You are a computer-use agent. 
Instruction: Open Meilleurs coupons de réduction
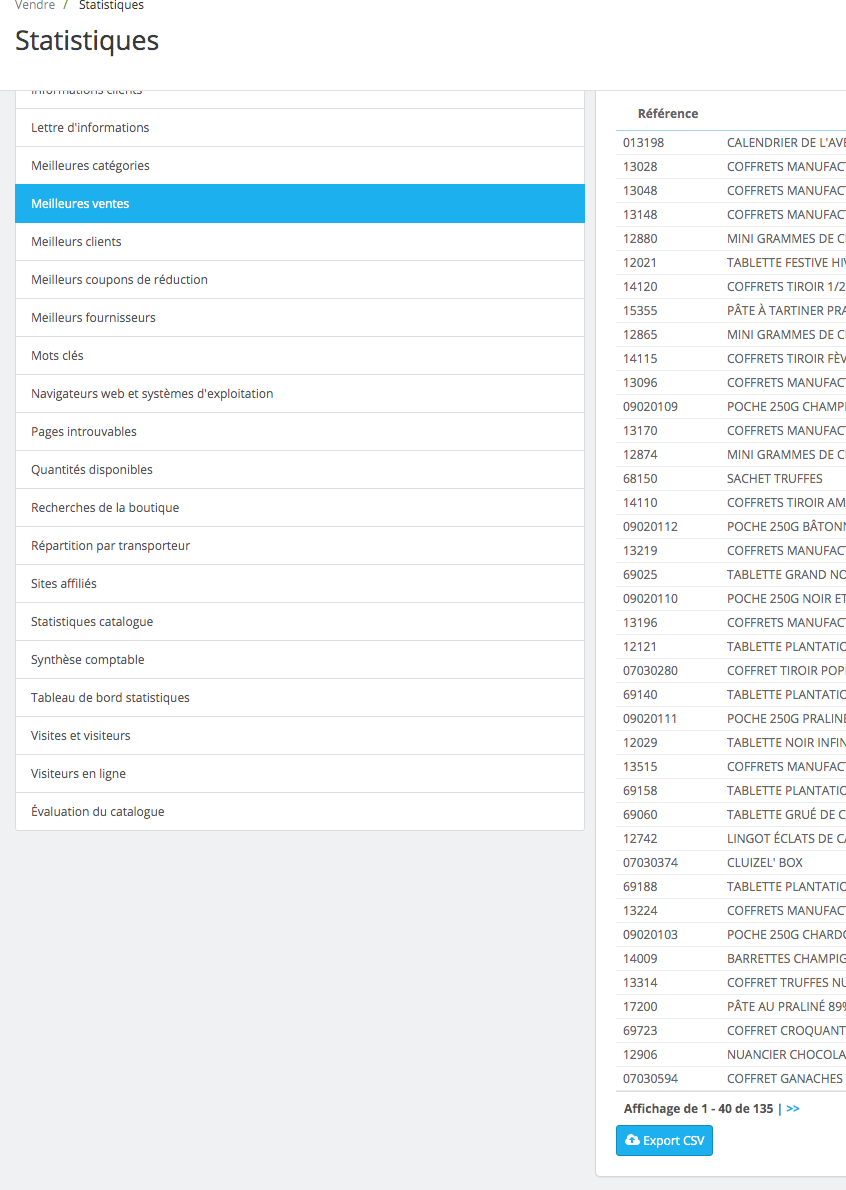[x=300, y=279]
